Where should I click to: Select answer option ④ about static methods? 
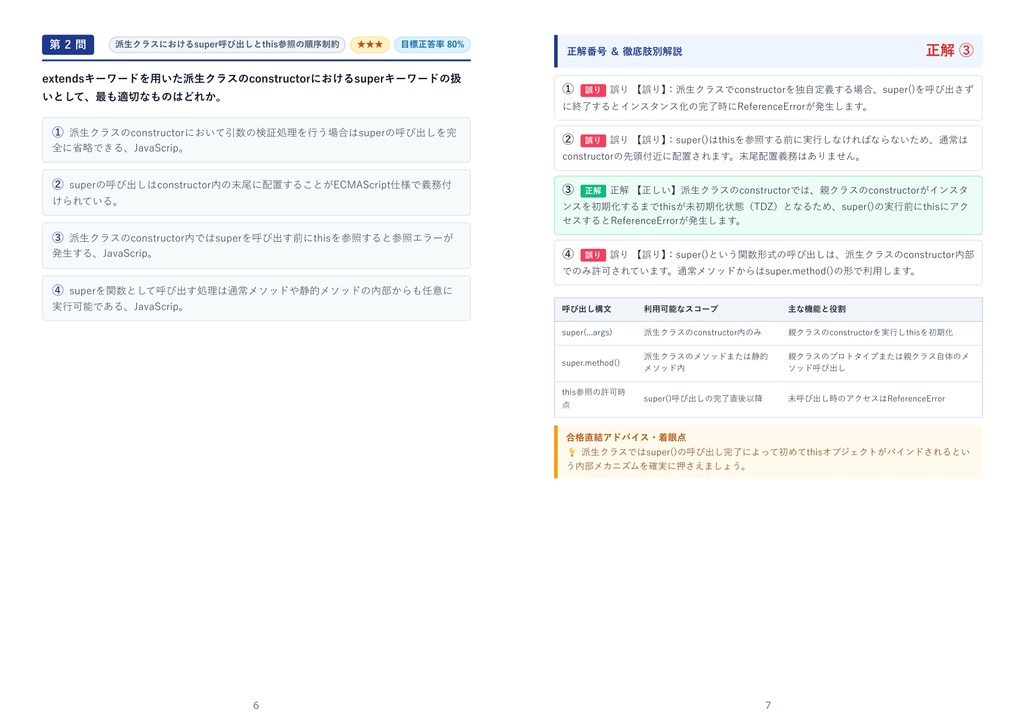point(256,298)
